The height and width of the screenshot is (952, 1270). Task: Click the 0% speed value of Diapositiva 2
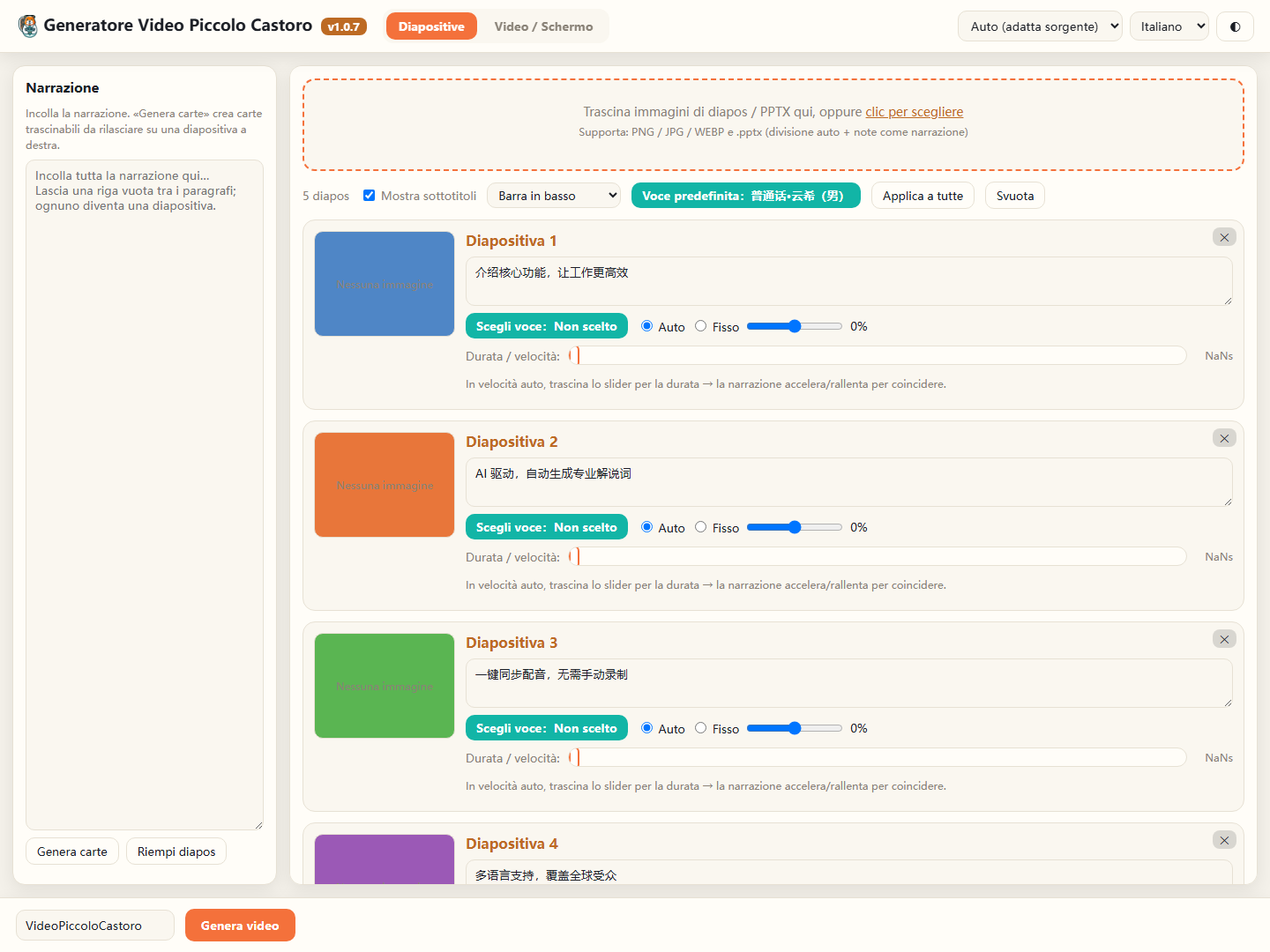point(859,527)
